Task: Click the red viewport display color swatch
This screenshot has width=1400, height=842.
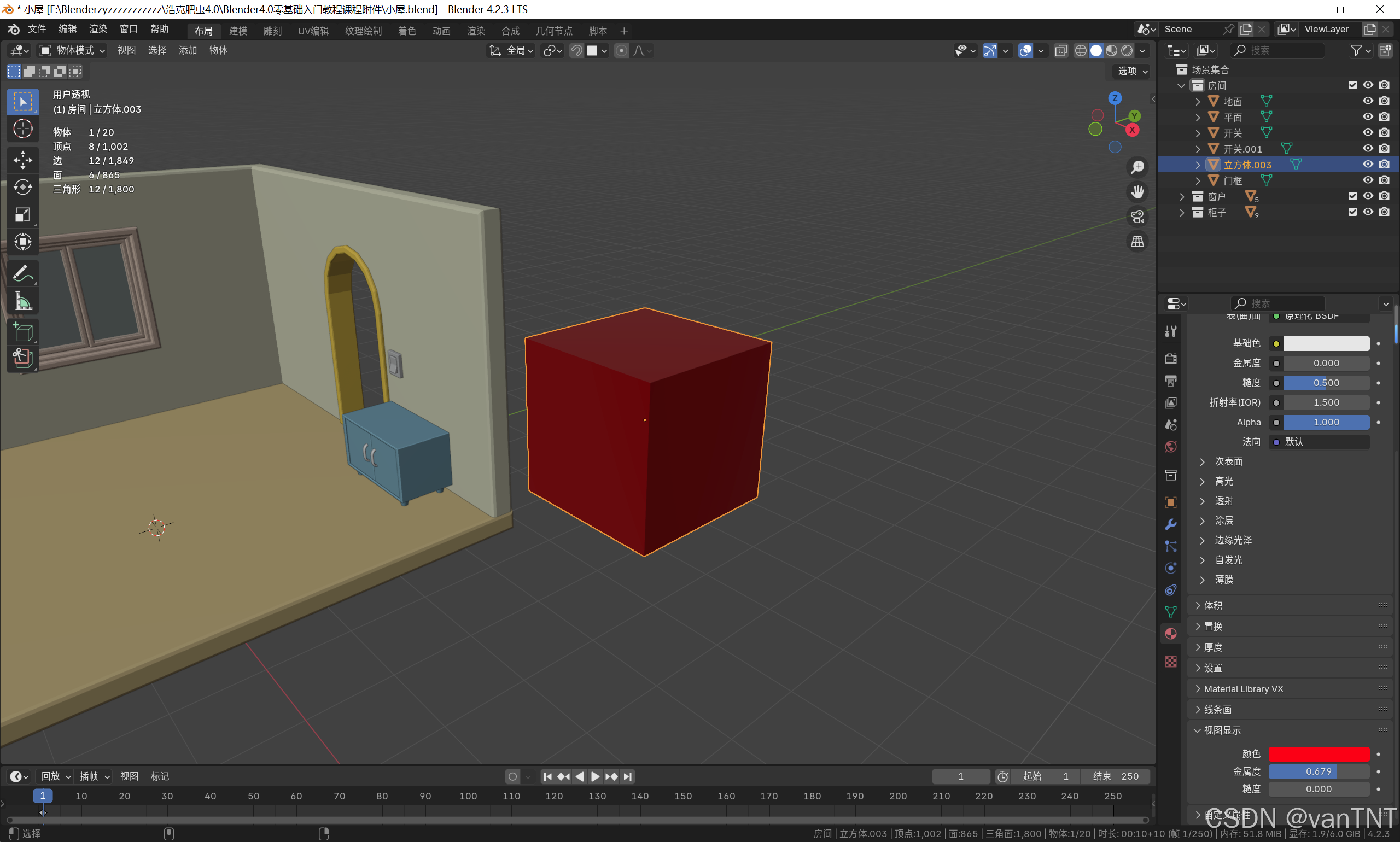Action: (x=1319, y=753)
